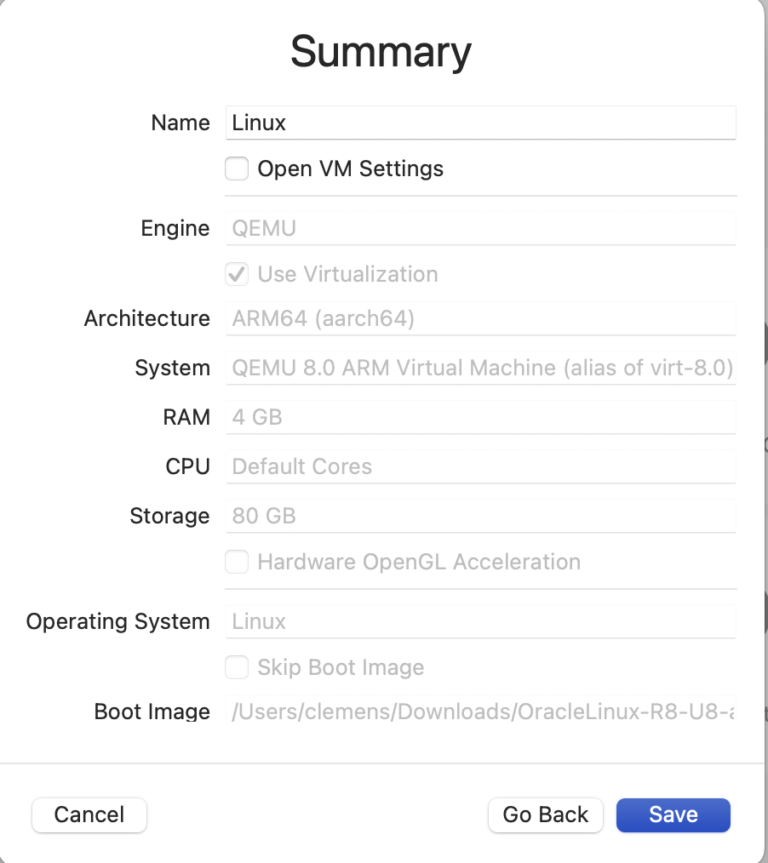Click the CPU field showing Default Cores
768x863 pixels.
(x=480, y=466)
